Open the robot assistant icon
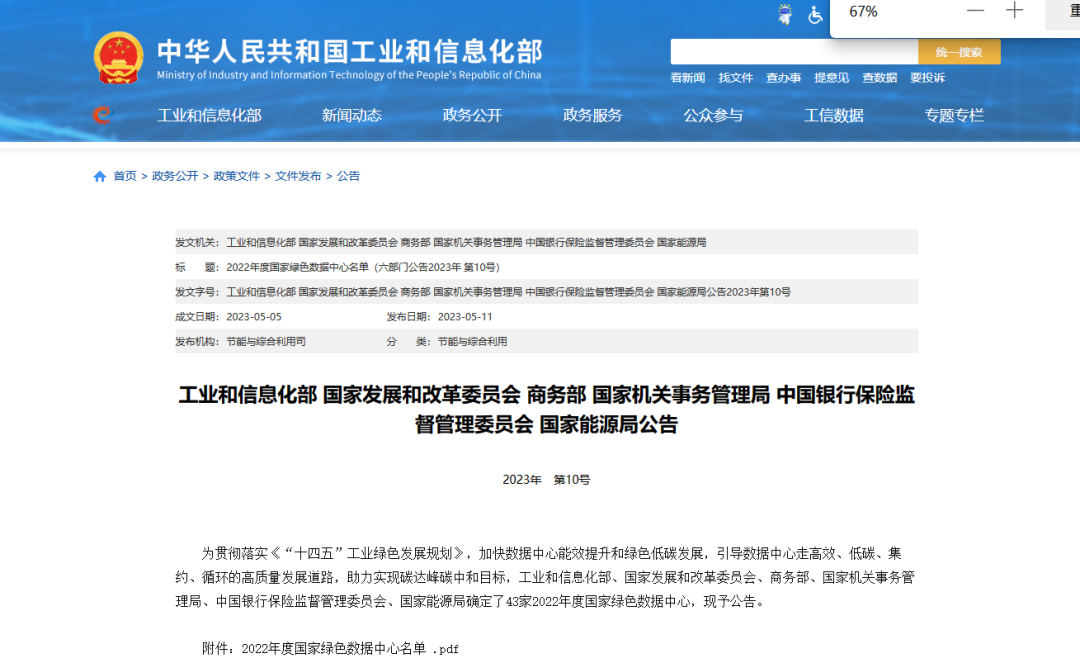The image size is (1080, 663). coord(785,14)
